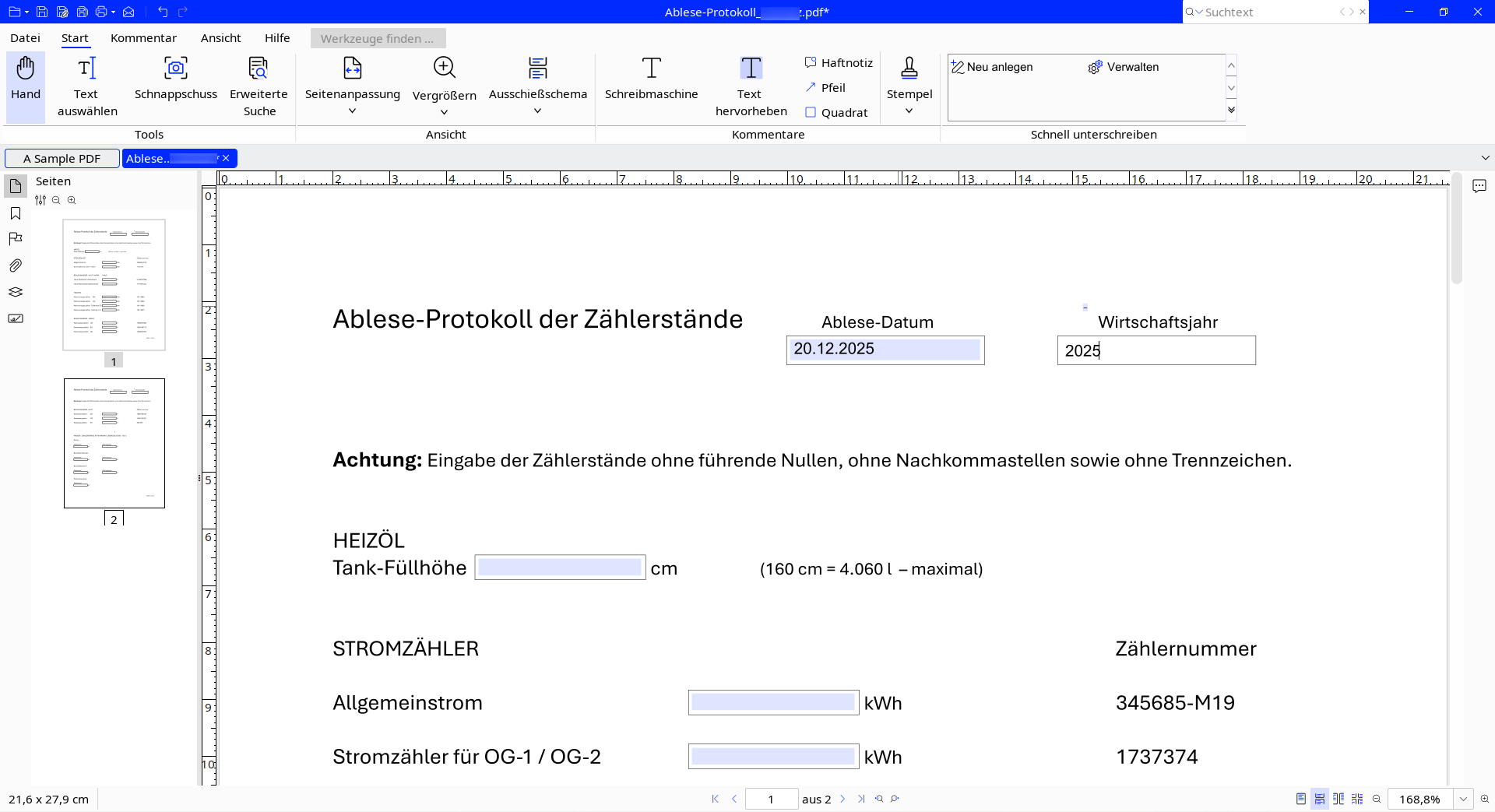The height and width of the screenshot is (812, 1495).
Task: Toggle the Text hervorheben highlight tool
Action: 751,86
